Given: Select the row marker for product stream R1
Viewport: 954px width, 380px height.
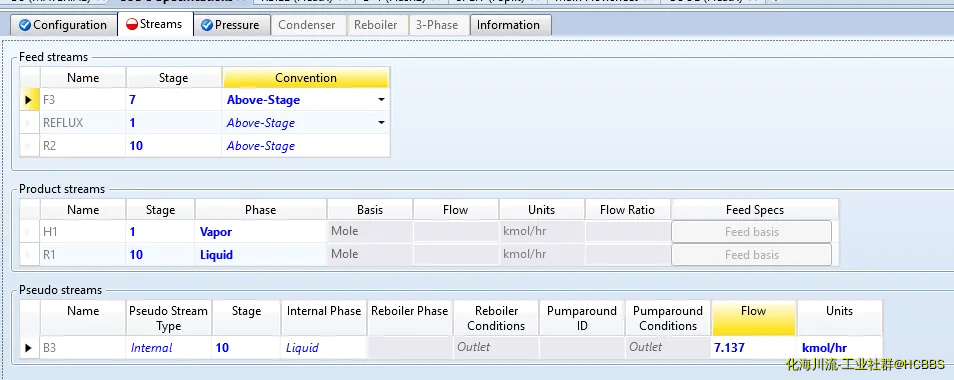Looking at the screenshot, I should (29, 255).
